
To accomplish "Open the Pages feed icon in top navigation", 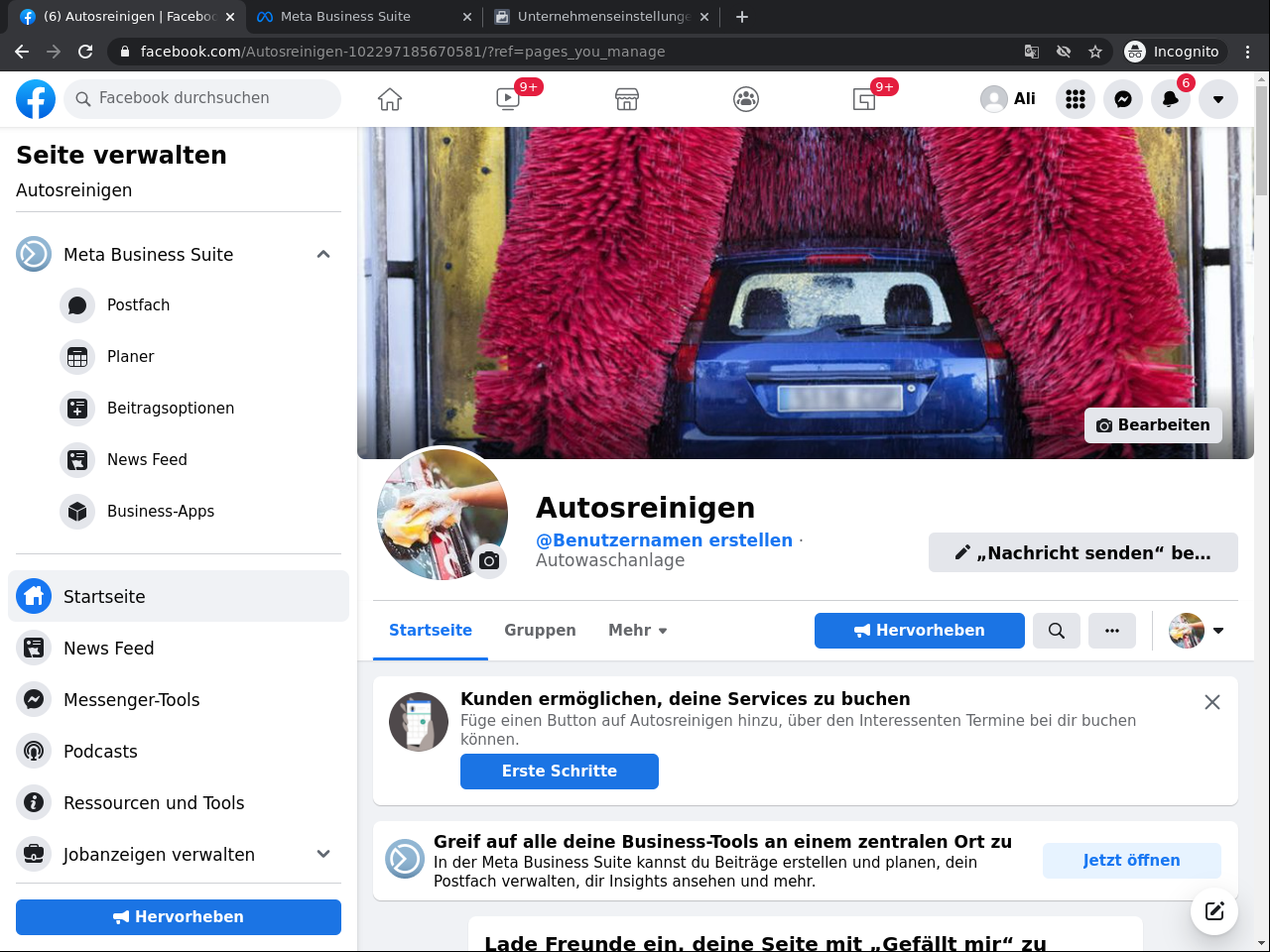I will [x=864, y=99].
